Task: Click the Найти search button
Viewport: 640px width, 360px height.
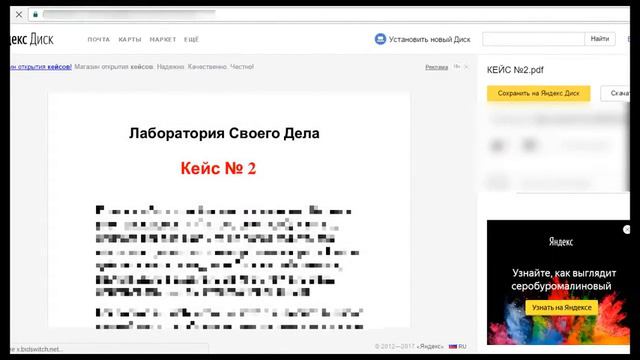Action: coord(600,39)
